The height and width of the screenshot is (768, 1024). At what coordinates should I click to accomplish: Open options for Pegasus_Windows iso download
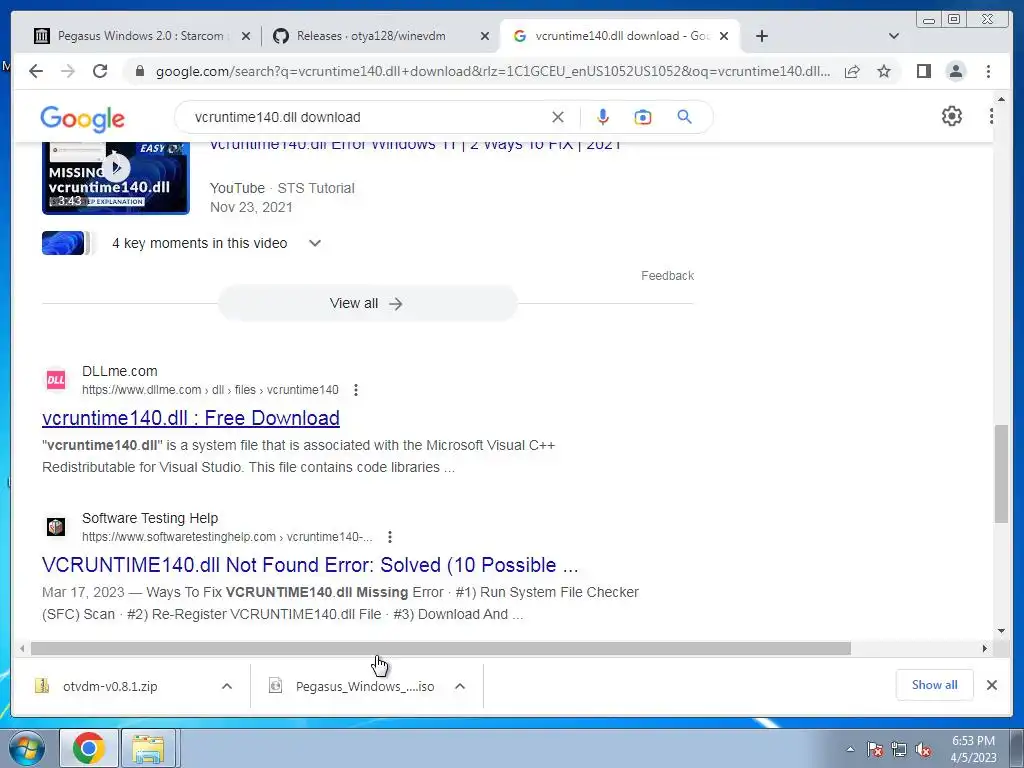460,686
